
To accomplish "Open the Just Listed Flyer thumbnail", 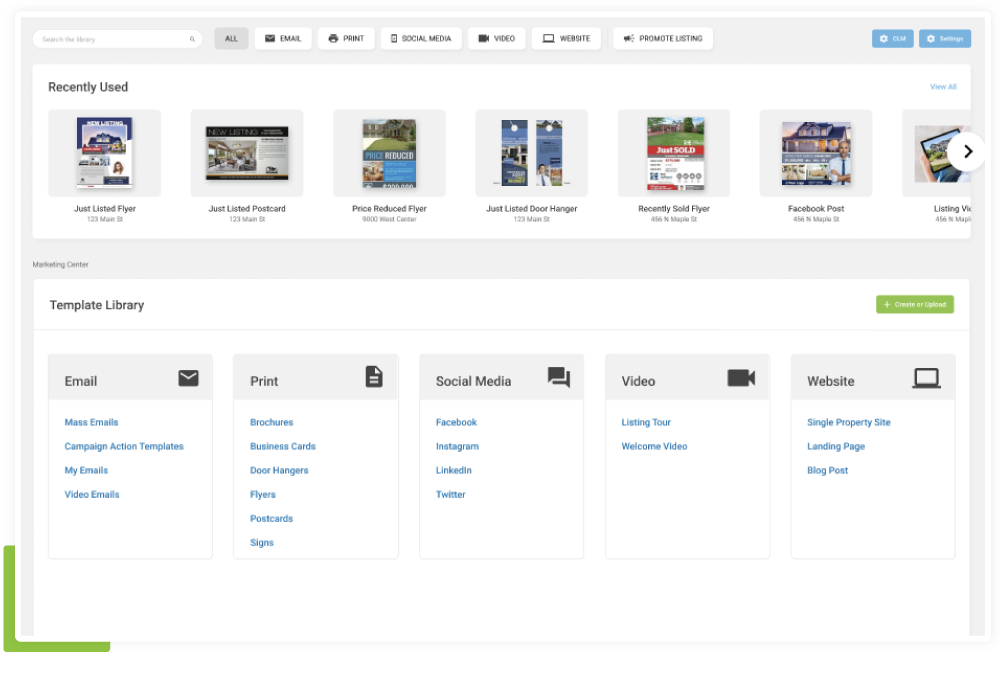I will coord(105,152).
